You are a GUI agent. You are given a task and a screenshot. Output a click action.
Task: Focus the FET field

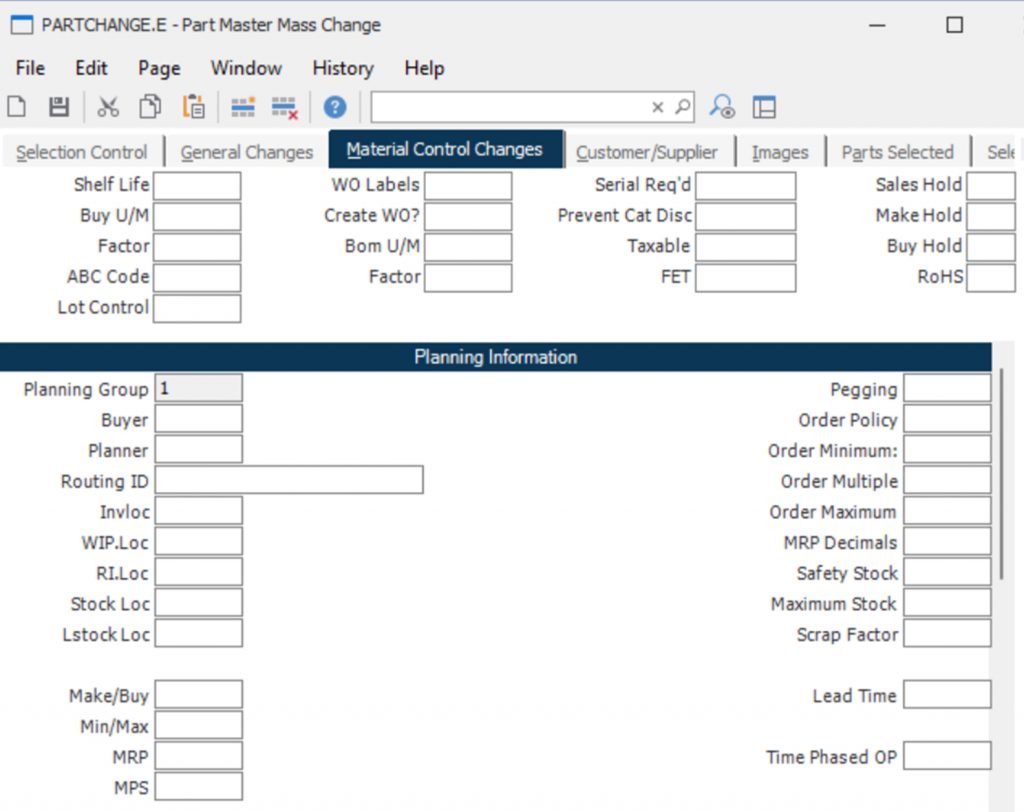pos(746,278)
